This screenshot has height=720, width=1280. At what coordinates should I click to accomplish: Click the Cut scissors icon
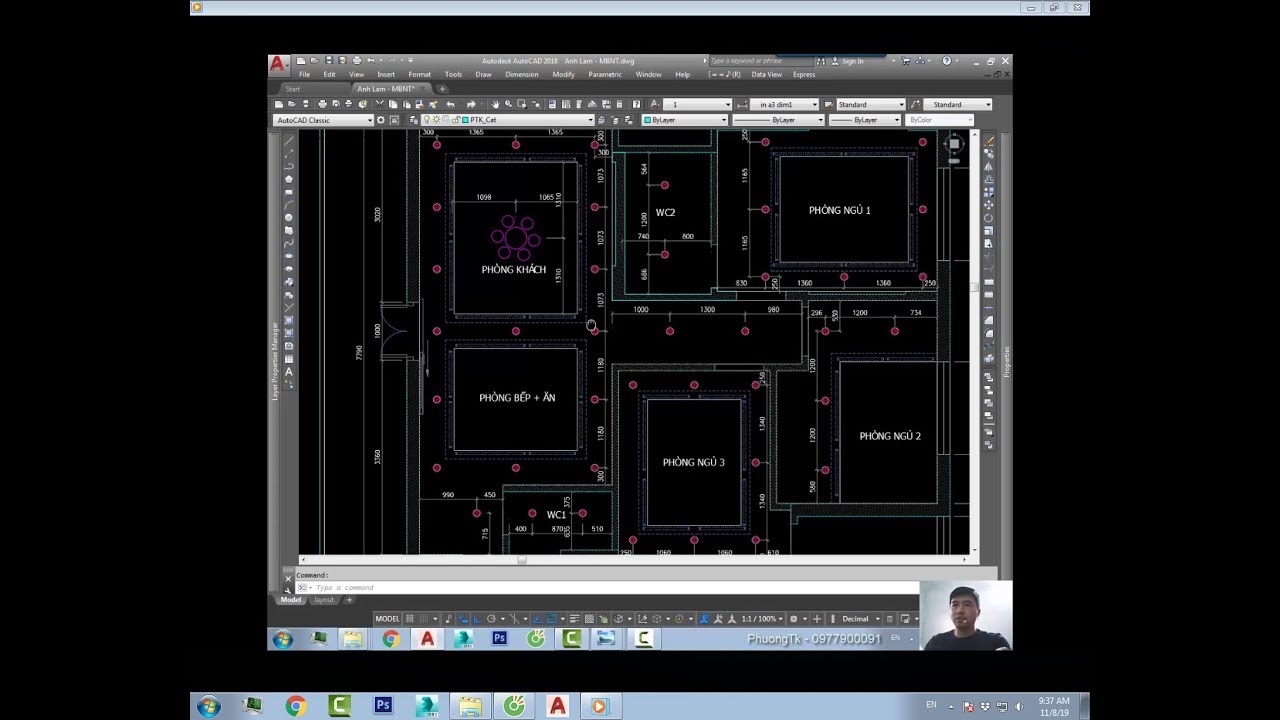click(x=379, y=104)
